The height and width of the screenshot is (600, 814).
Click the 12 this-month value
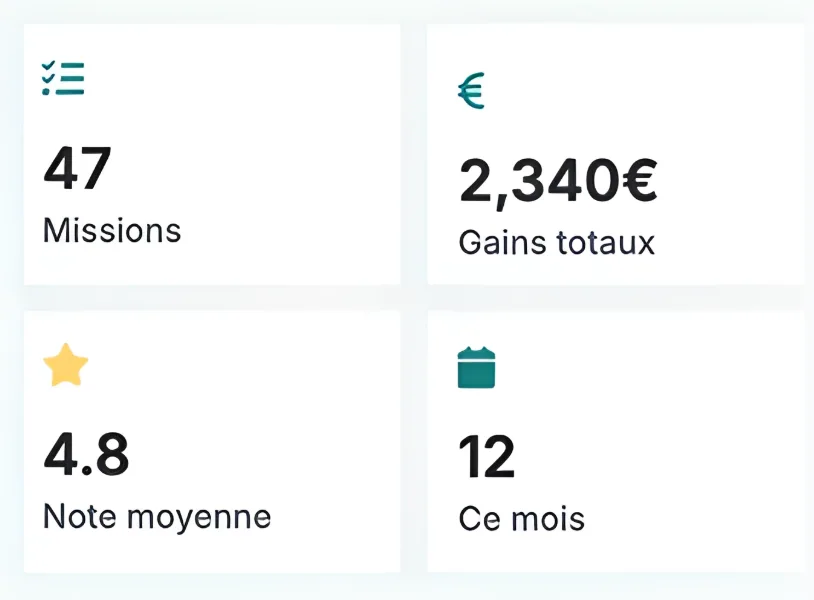(x=486, y=457)
